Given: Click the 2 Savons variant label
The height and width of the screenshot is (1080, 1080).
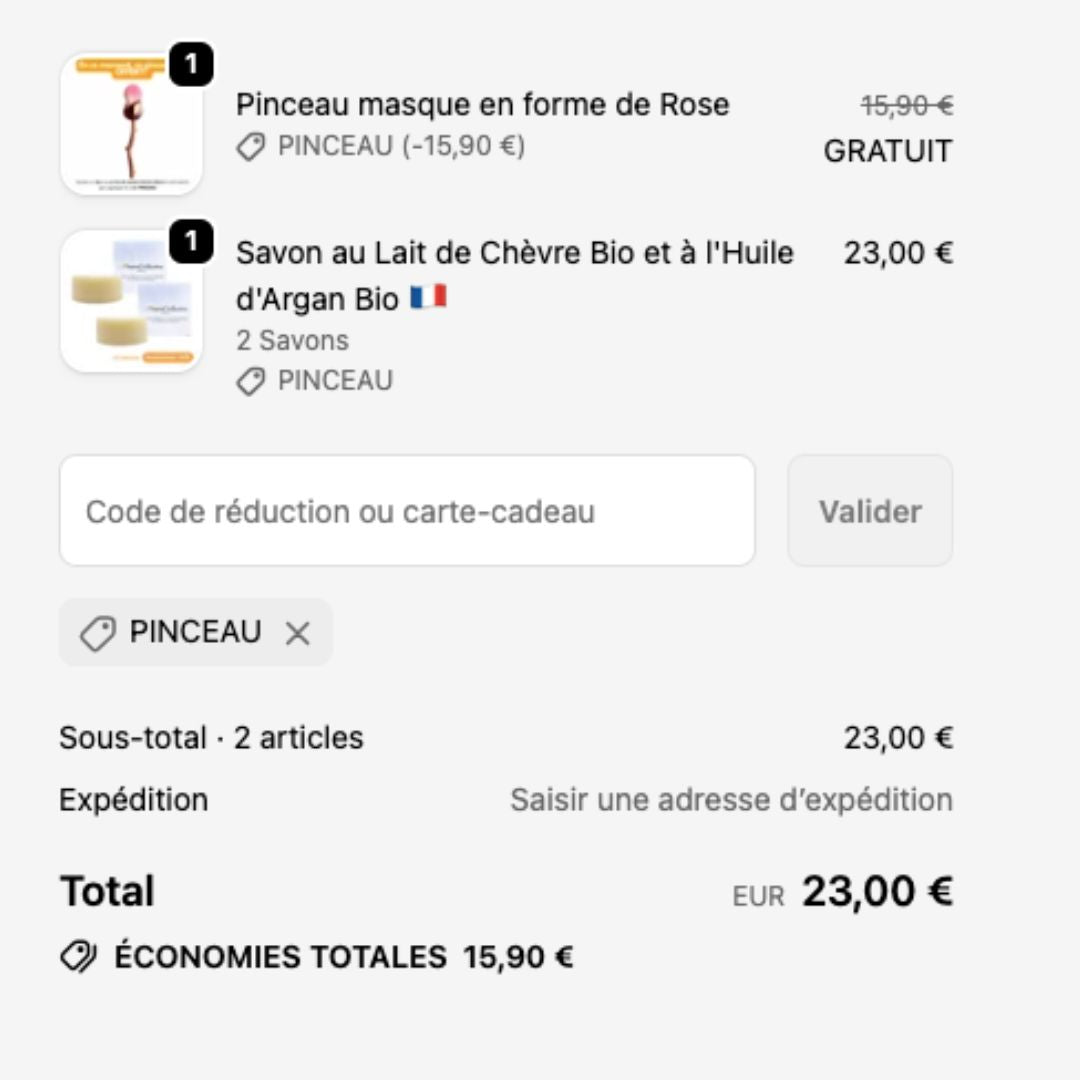Looking at the screenshot, I should tap(292, 341).
